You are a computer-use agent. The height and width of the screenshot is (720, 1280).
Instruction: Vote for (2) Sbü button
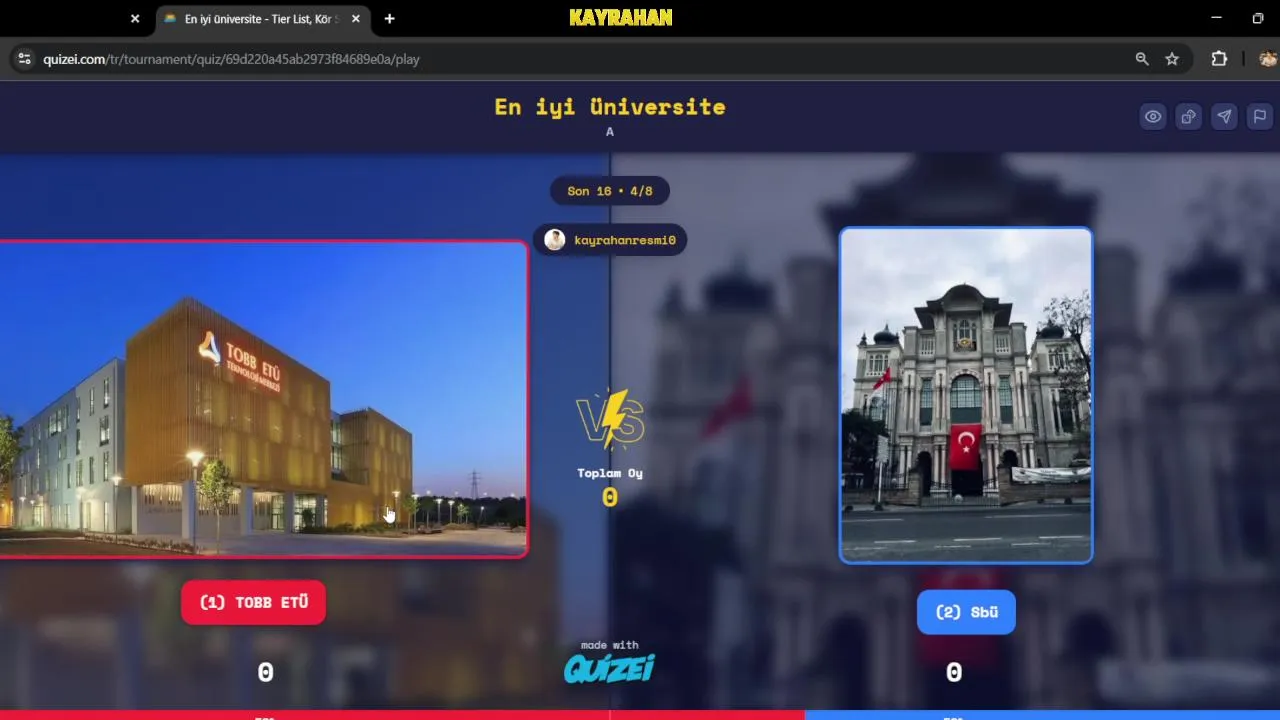click(x=966, y=612)
